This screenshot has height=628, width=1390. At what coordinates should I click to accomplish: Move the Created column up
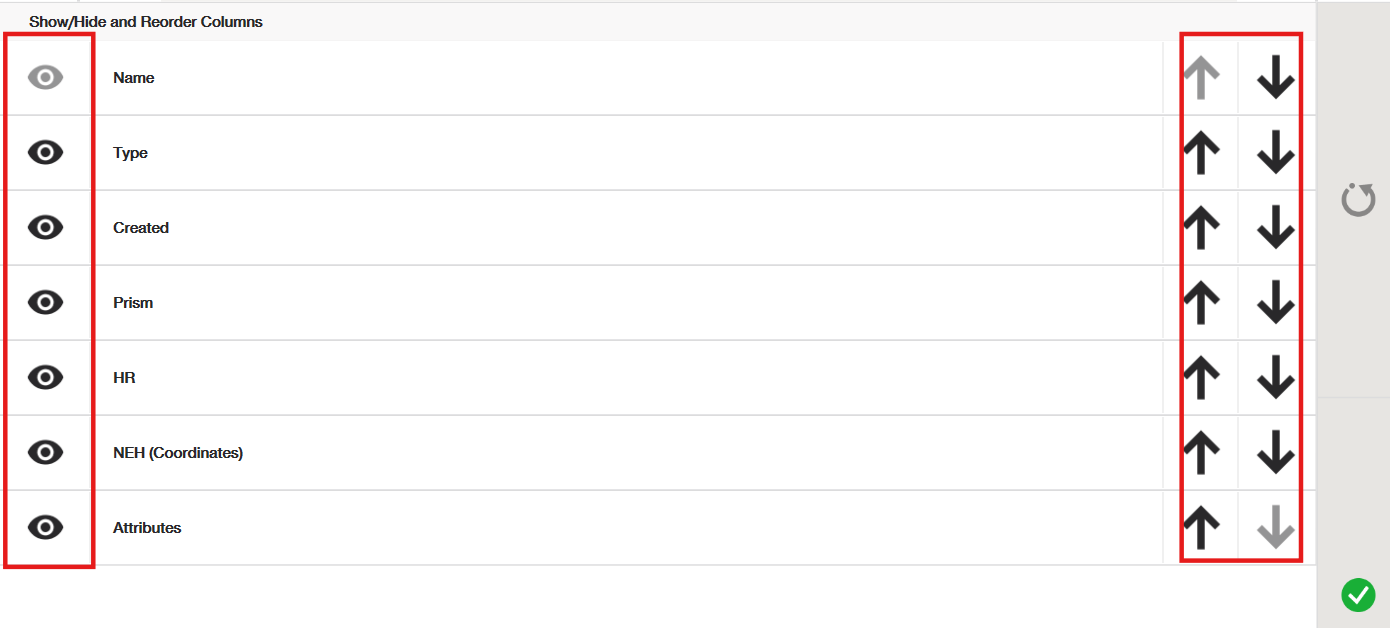[x=1201, y=228]
